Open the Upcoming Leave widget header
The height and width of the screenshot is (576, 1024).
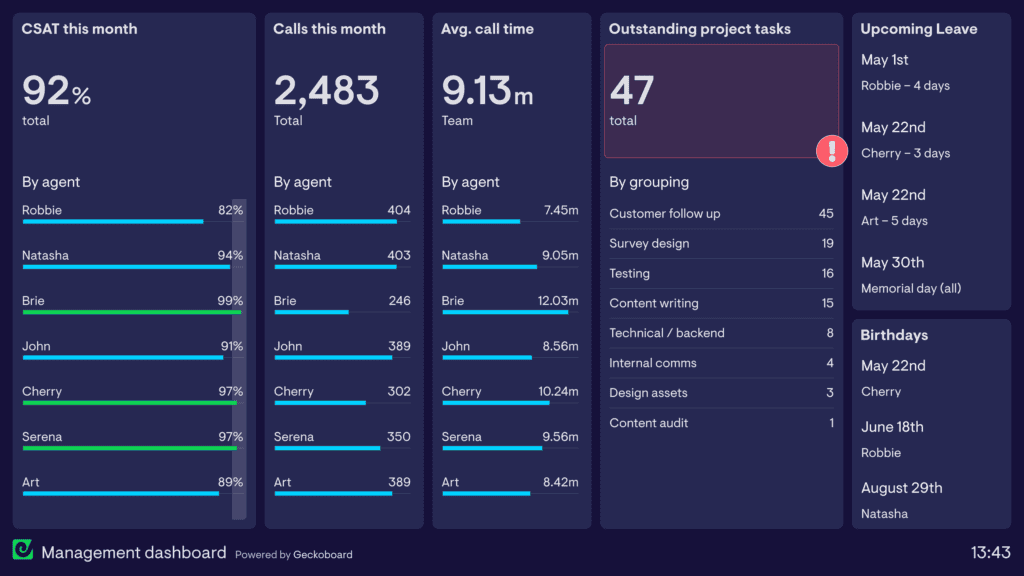coord(919,29)
